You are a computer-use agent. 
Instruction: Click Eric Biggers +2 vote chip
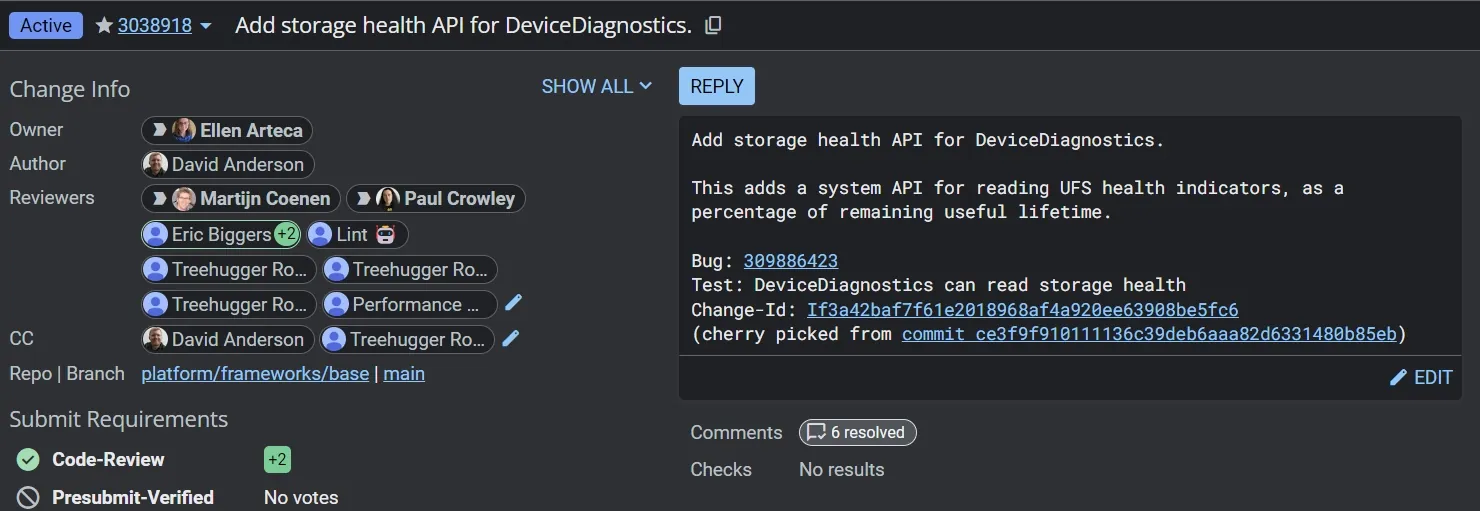[221, 234]
